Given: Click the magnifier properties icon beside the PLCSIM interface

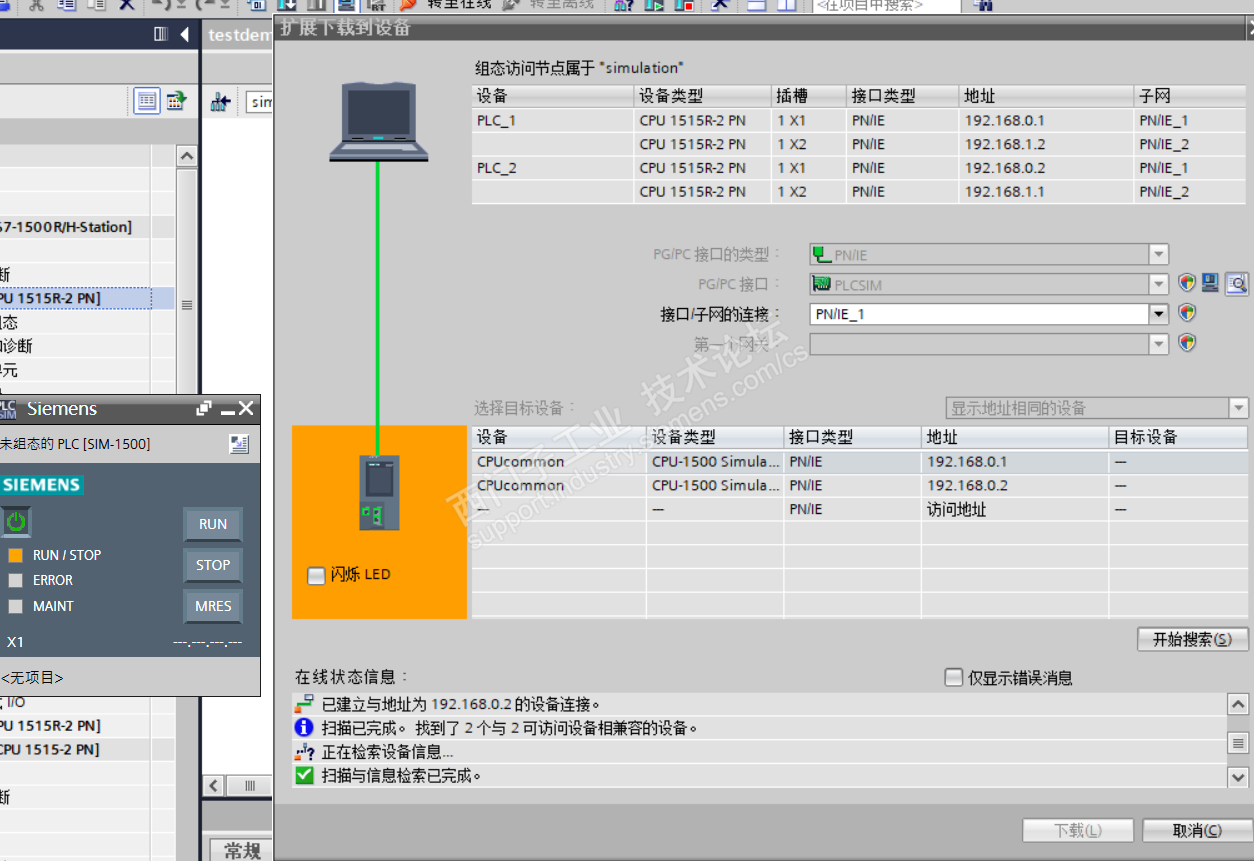Looking at the screenshot, I should click(1236, 284).
